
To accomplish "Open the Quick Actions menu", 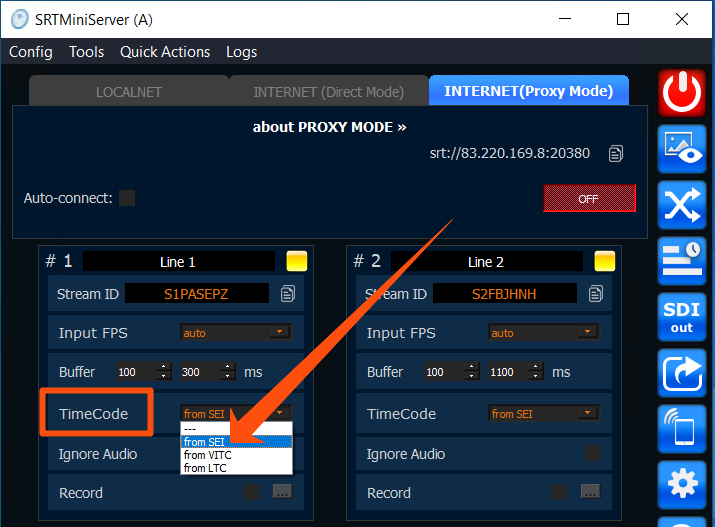I will coord(165,52).
